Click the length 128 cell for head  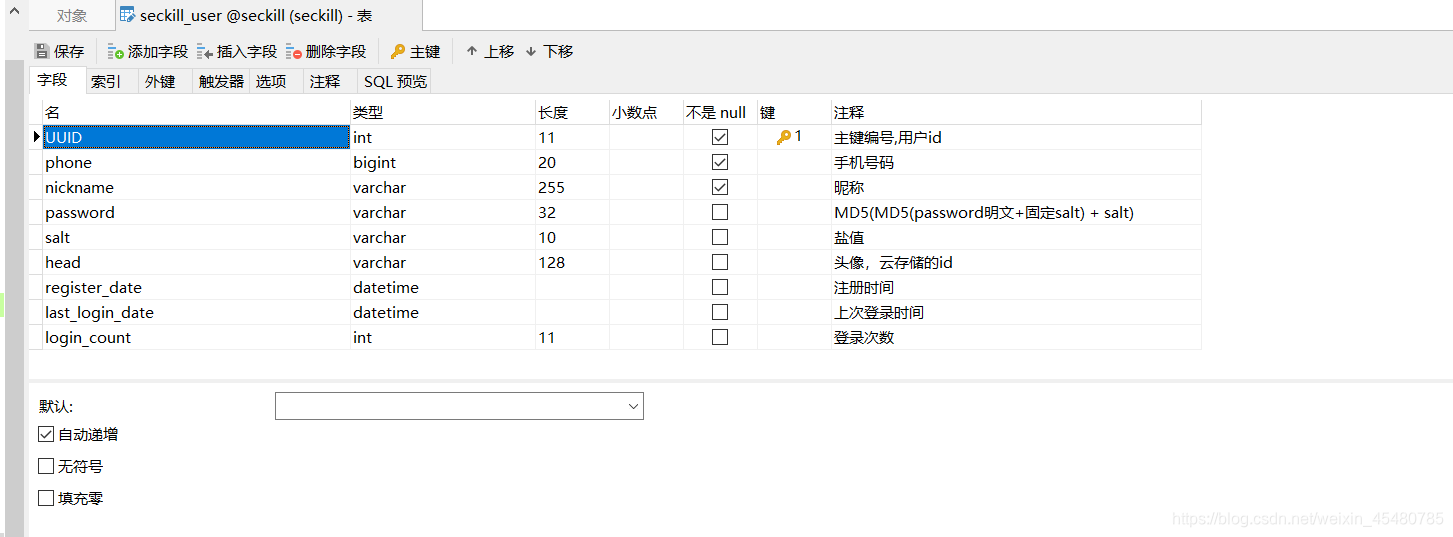(572, 262)
